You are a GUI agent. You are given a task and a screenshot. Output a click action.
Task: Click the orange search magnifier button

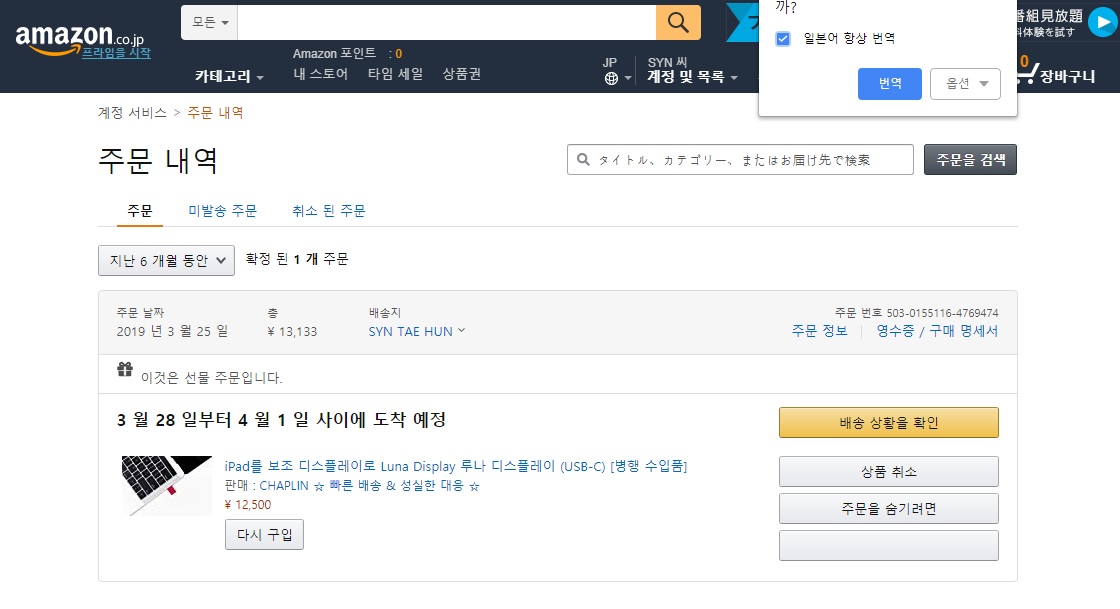[x=678, y=22]
